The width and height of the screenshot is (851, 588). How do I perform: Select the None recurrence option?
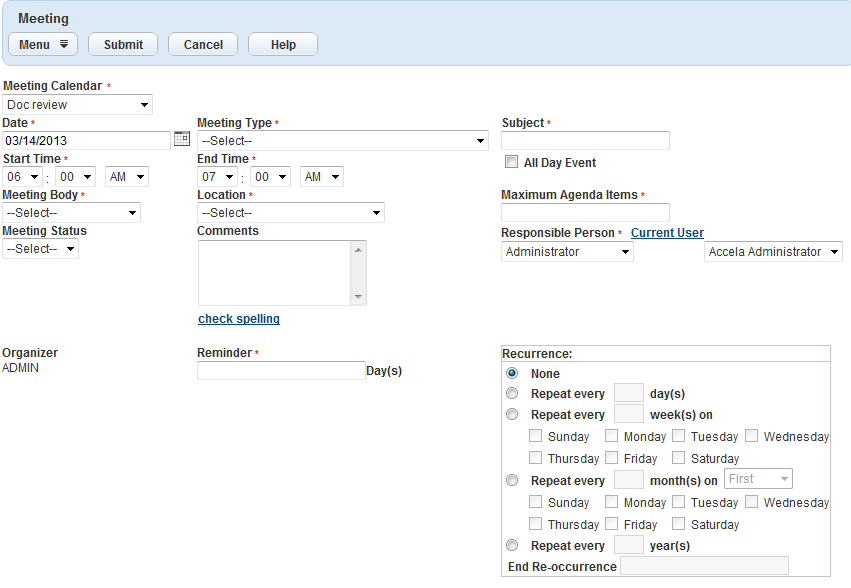pos(512,373)
